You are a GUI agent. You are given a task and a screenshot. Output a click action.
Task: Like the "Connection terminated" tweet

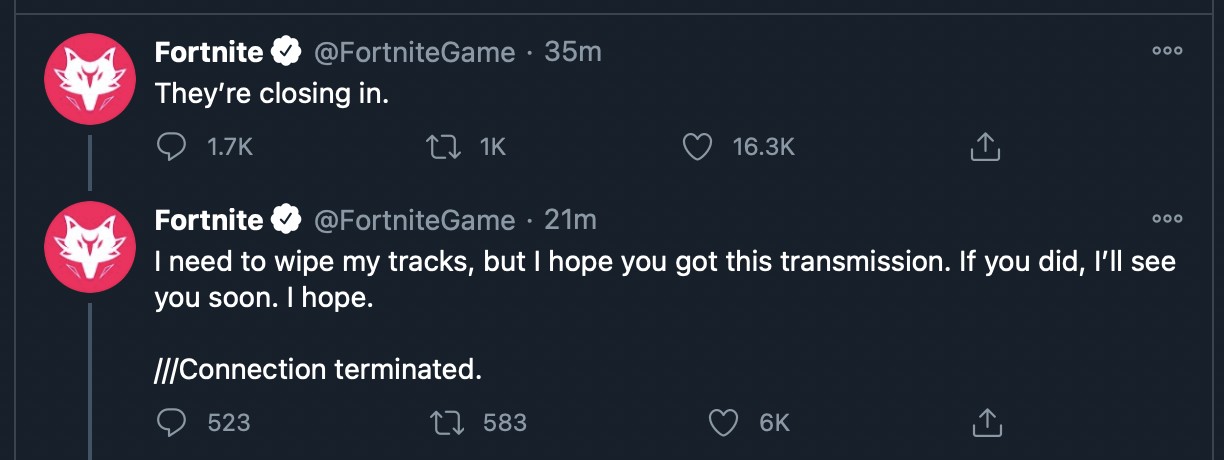click(x=723, y=422)
